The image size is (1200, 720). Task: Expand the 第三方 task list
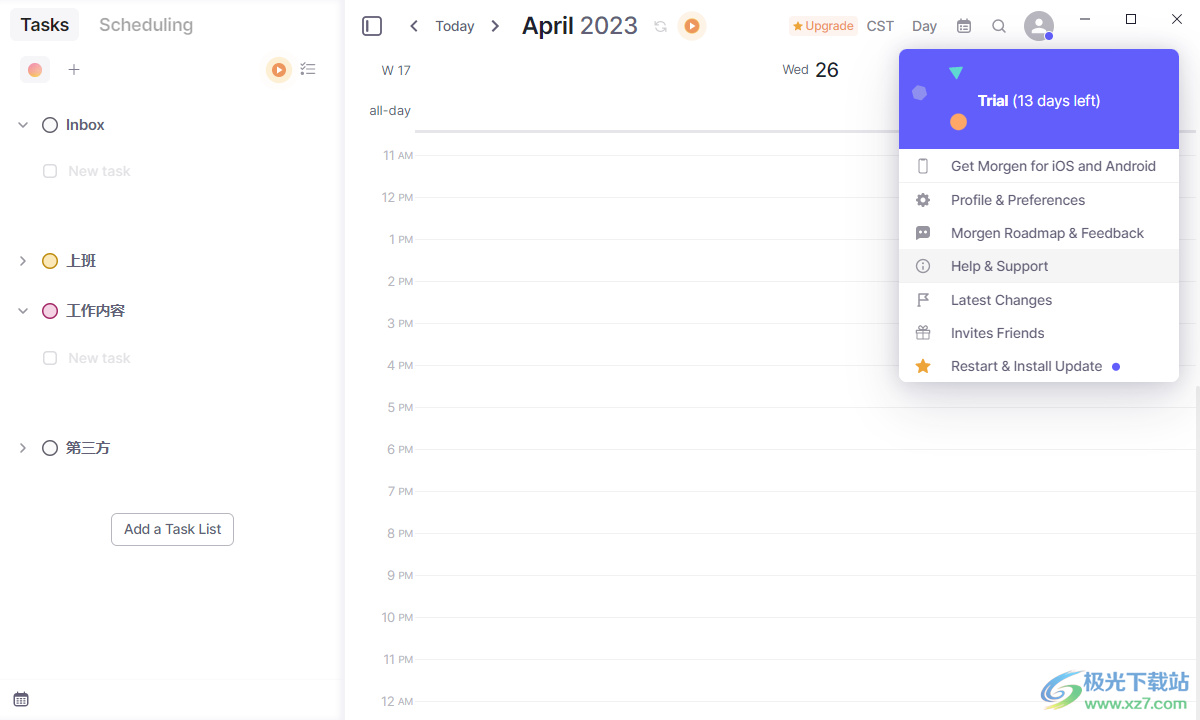[x=23, y=448]
